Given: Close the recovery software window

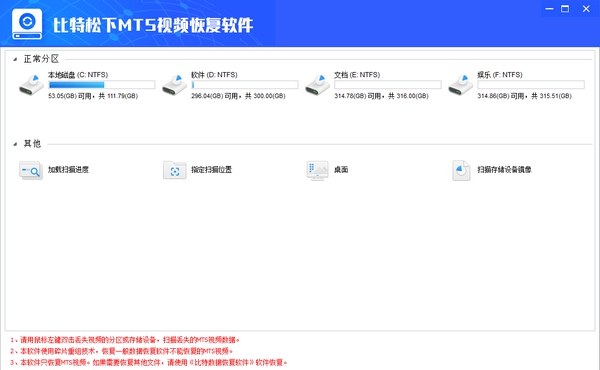Looking at the screenshot, I should coord(586,9).
